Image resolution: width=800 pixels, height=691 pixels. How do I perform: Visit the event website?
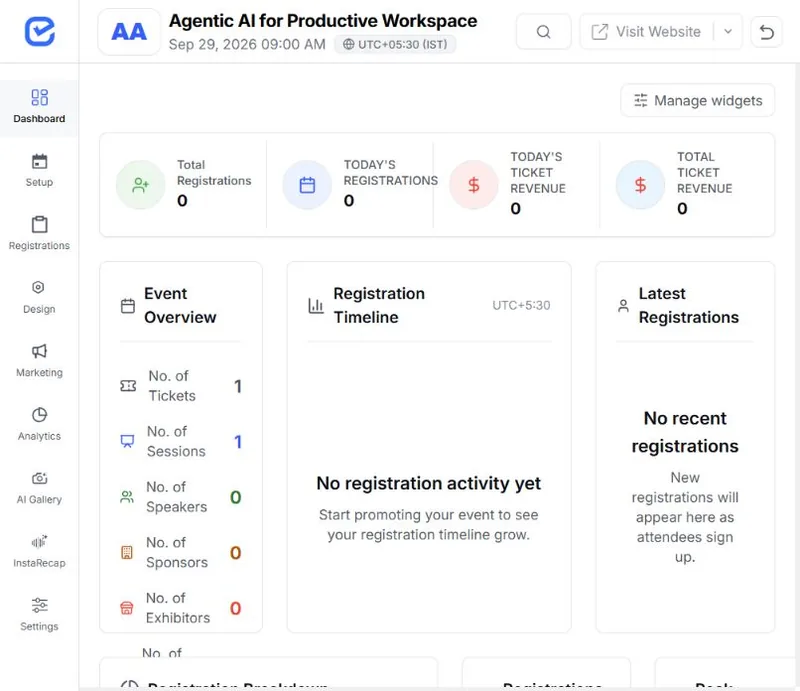(646, 32)
